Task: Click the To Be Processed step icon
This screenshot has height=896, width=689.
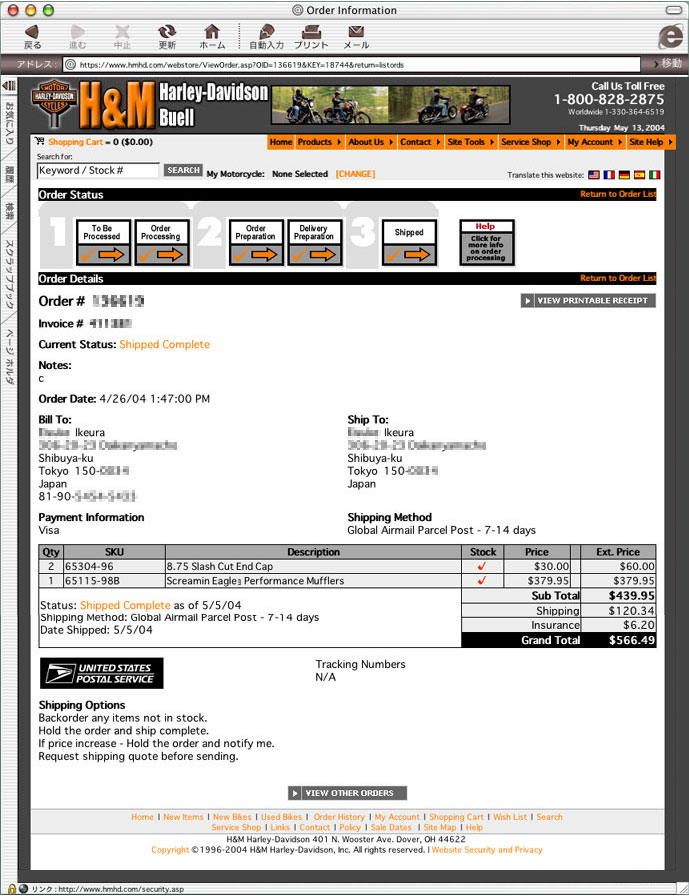Action: (103, 243)
